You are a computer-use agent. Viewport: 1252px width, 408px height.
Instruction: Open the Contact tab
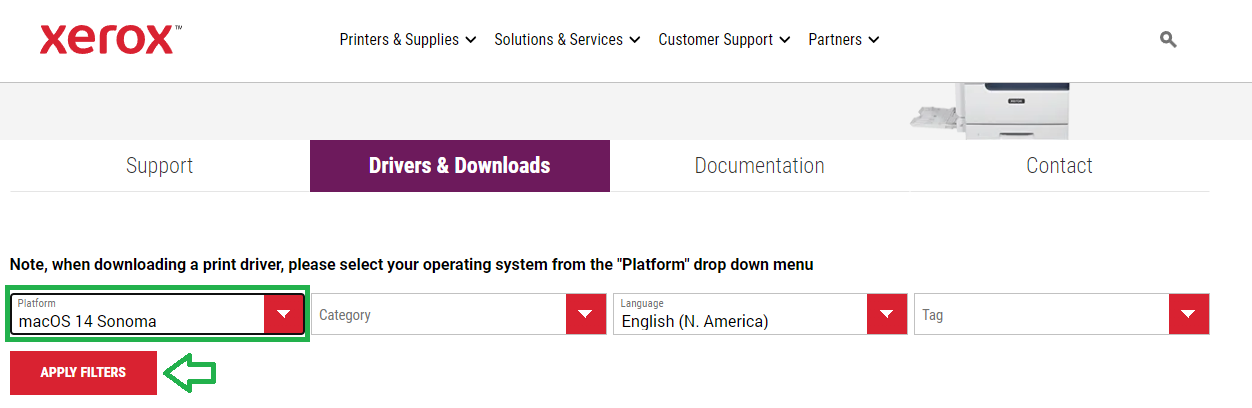tap(1060, 166)
